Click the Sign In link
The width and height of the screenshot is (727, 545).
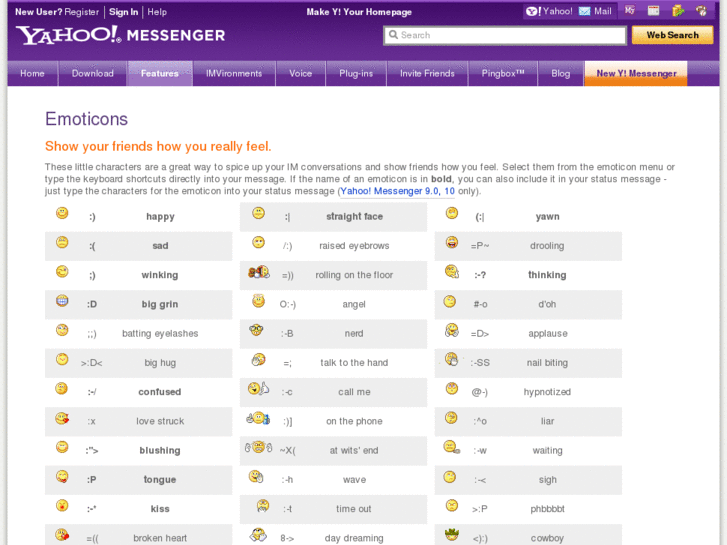point(123,12)
